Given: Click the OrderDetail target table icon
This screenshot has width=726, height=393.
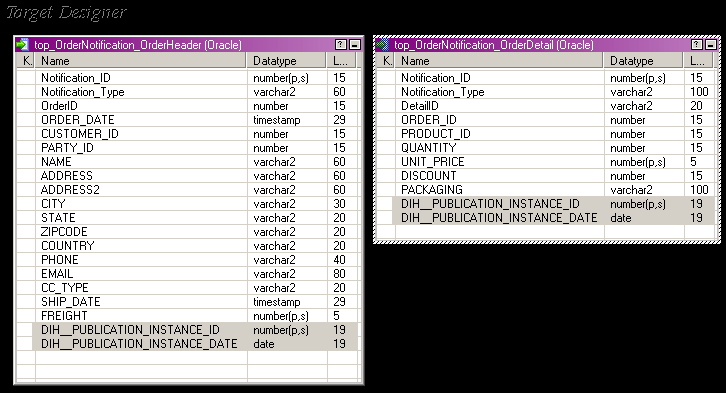Looking at the screenshot, I should coord(382,45).
